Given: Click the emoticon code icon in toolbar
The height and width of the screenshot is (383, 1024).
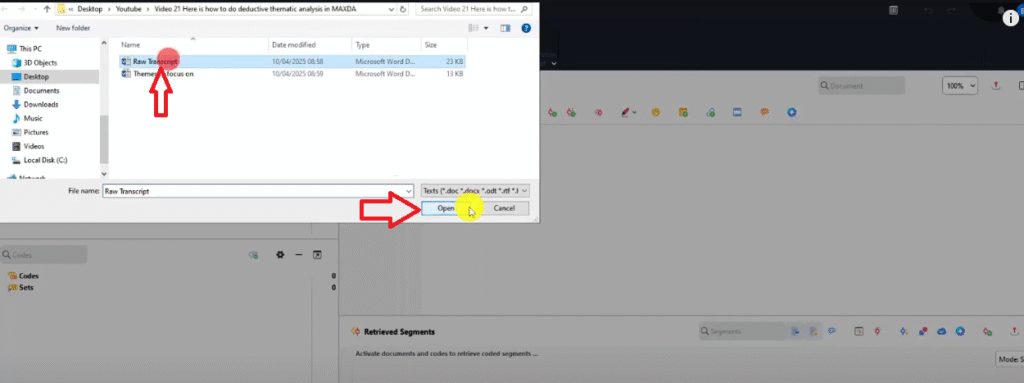Looking at the screenshot, I should click(x=655, y=112).
